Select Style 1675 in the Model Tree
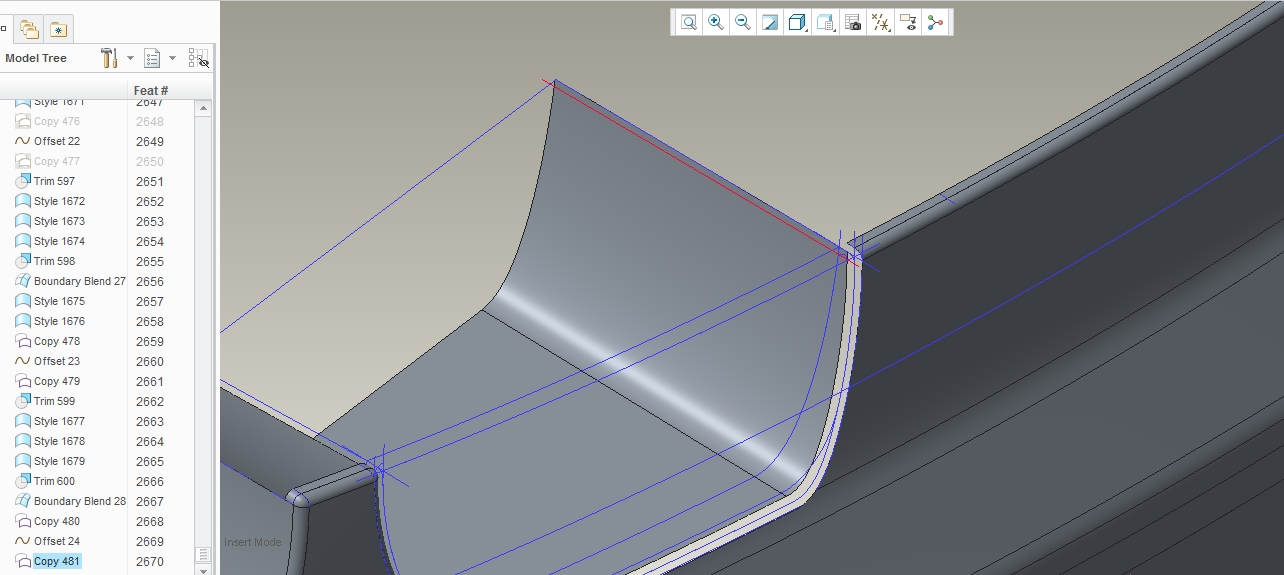The width and height of the screenshot is (1284, 575). (59, 301)
